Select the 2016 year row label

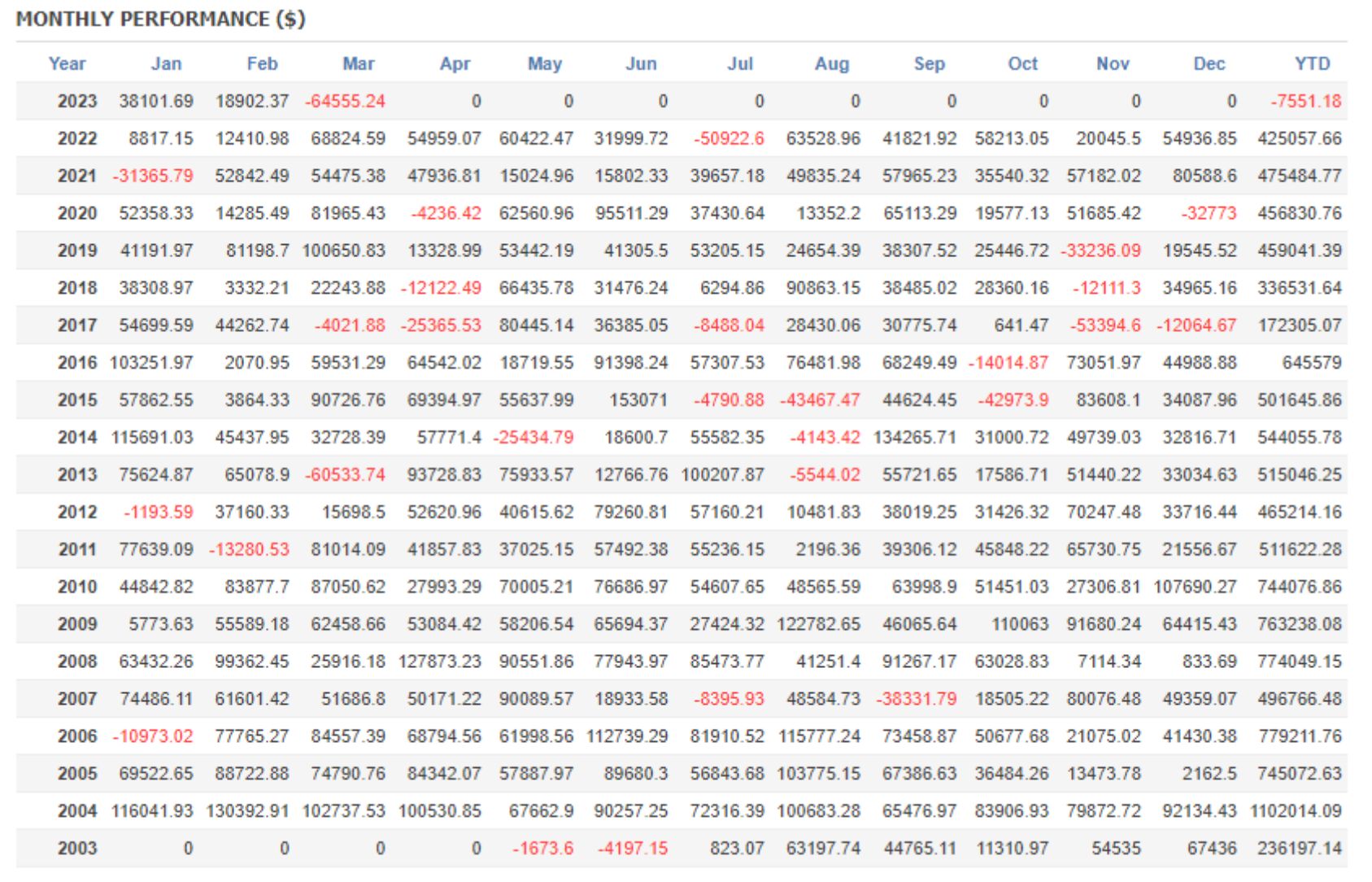pos(76,363)
